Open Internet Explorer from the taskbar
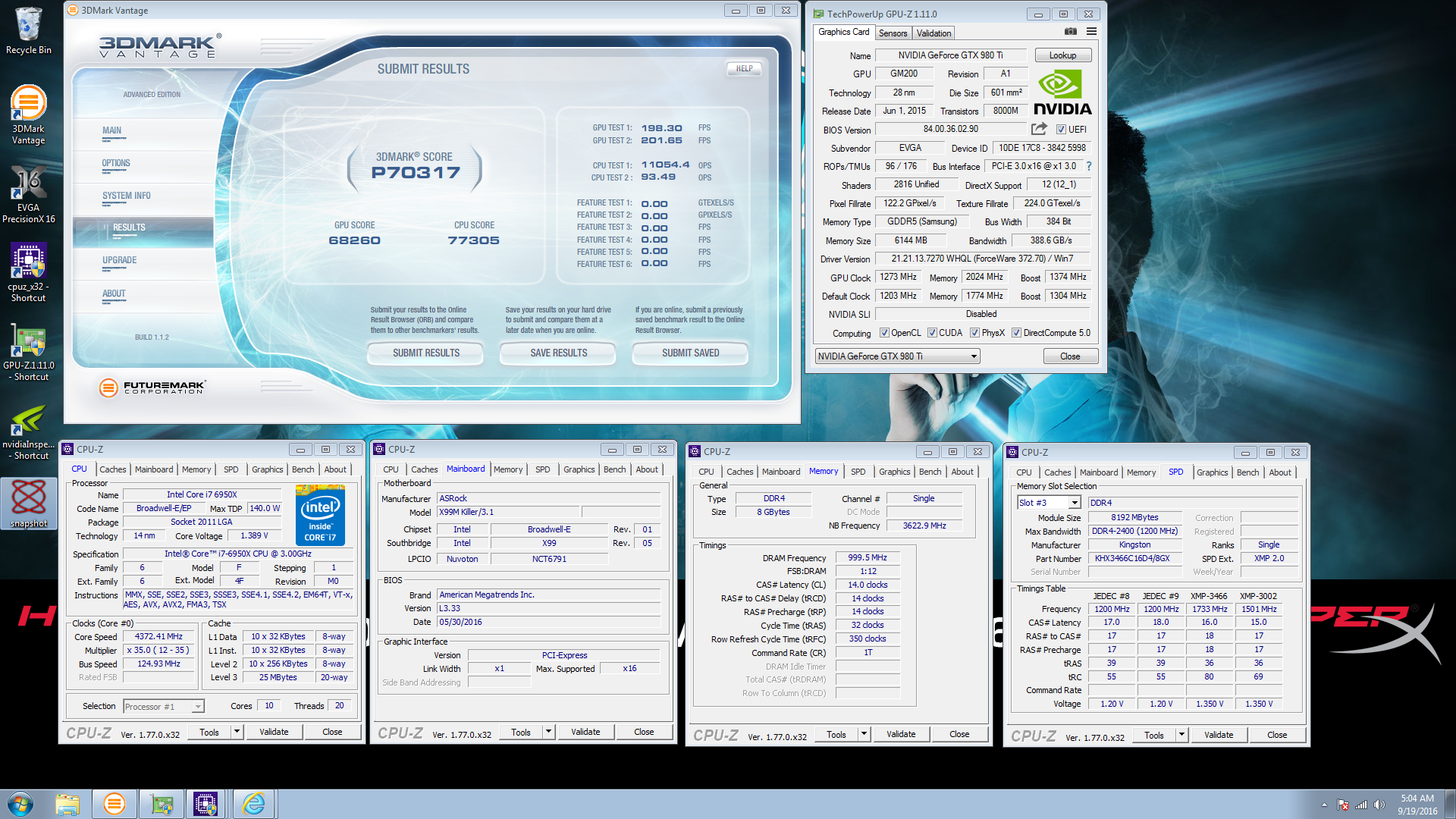The height and width of the screenshot is (819, 1456). [x=253, y=804]
